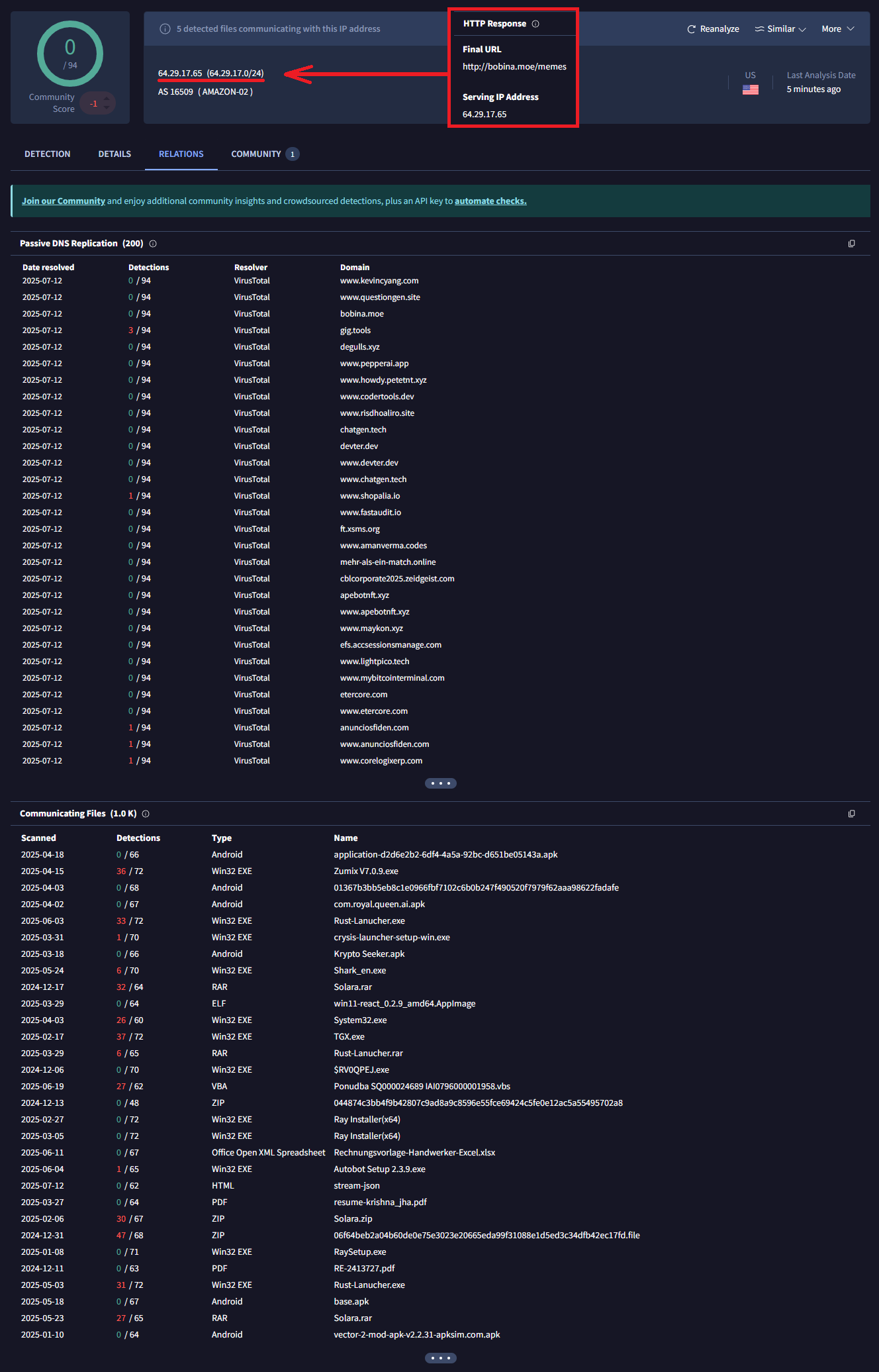Viewport: 879px width, 1372px height.
Task: Open file RaySetup.exe
Action: (360, 1252)
